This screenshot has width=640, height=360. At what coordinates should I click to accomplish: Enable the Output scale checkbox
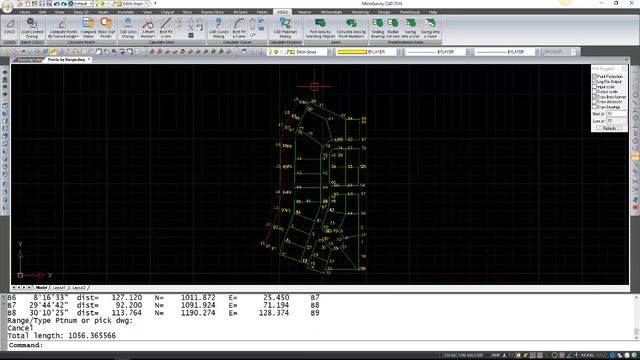pos(594,92)
